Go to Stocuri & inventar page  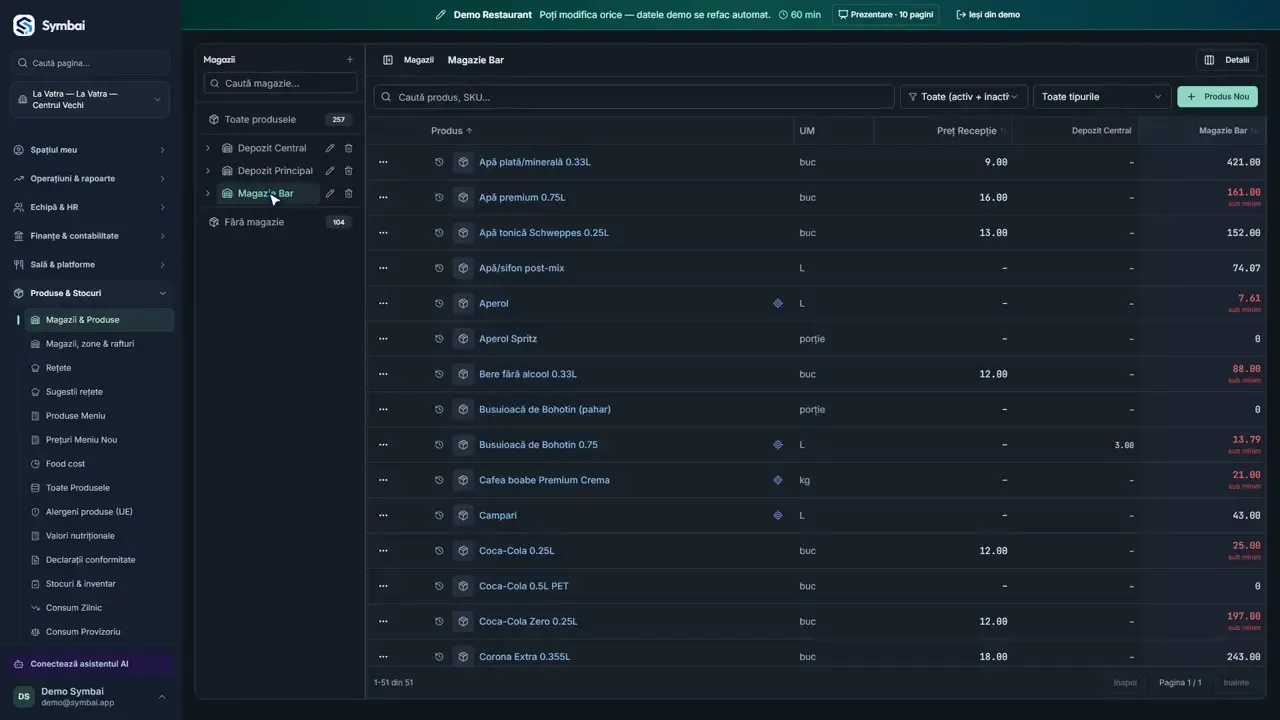point(80,584)
